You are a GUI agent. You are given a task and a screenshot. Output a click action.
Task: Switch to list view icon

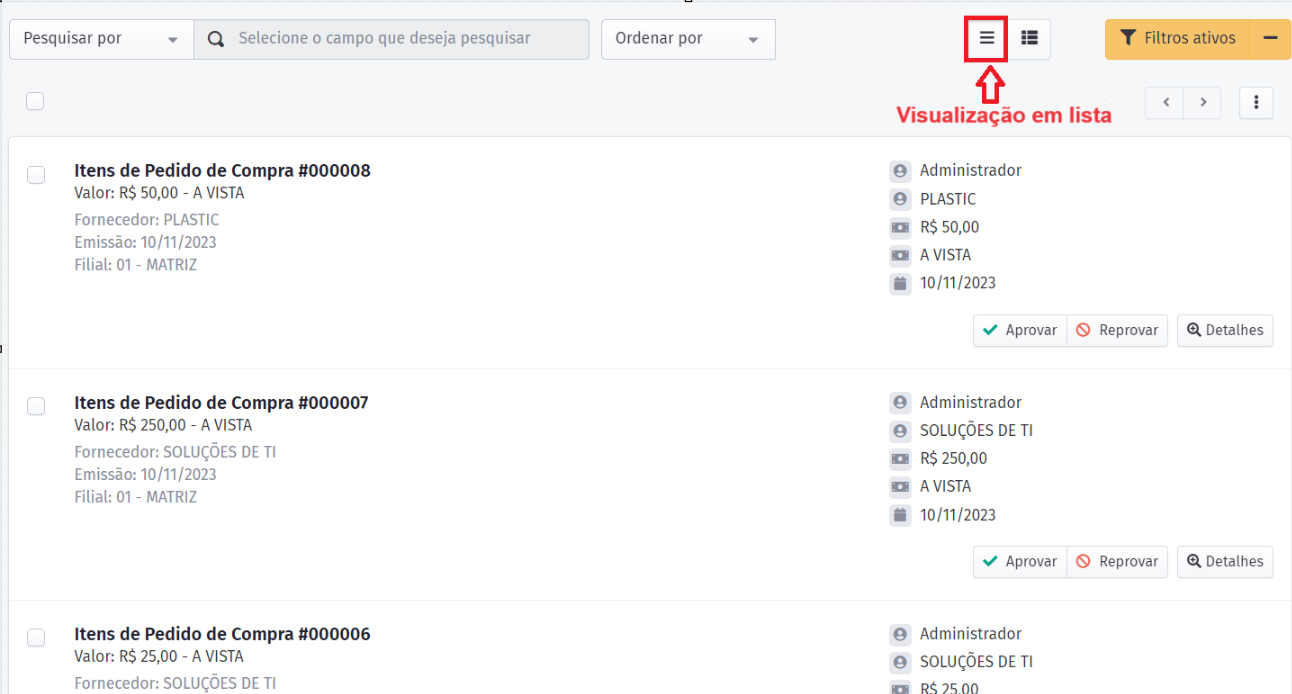[x=986, y=39]
